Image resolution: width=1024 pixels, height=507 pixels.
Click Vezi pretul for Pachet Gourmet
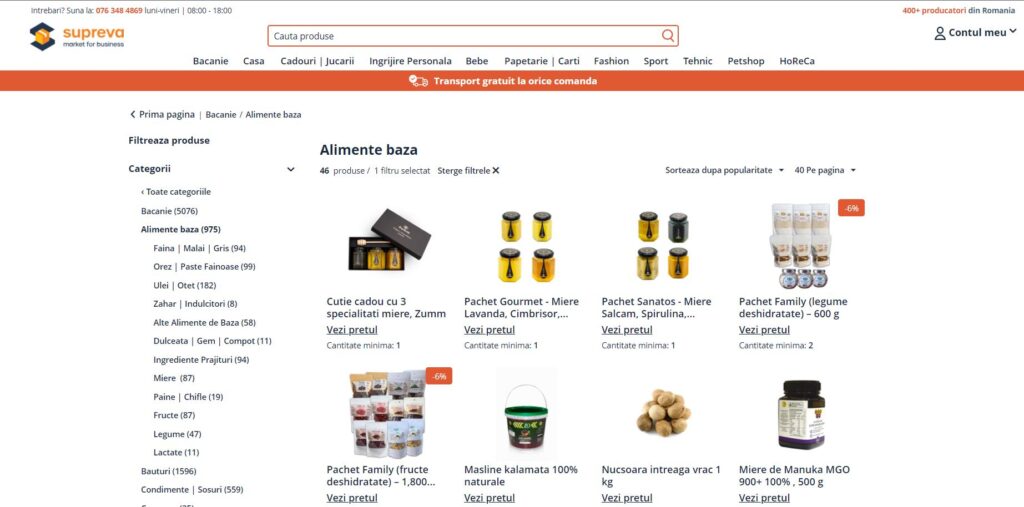pyautogui.click(x=489, y=330)
